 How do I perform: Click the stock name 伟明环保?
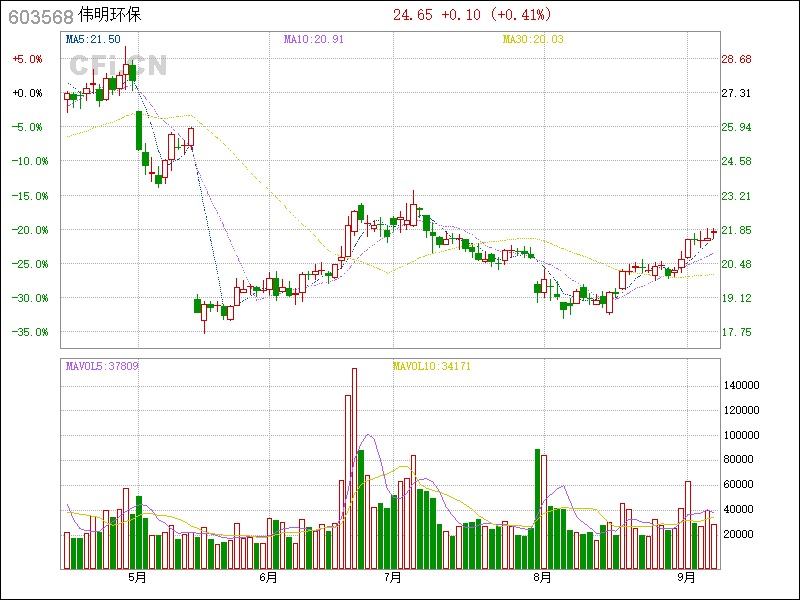pos(112,16)
